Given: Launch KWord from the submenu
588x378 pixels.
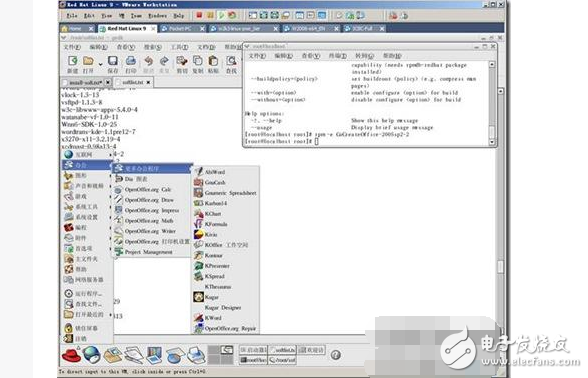Looking at the screenshot, I should coord(225,318).
